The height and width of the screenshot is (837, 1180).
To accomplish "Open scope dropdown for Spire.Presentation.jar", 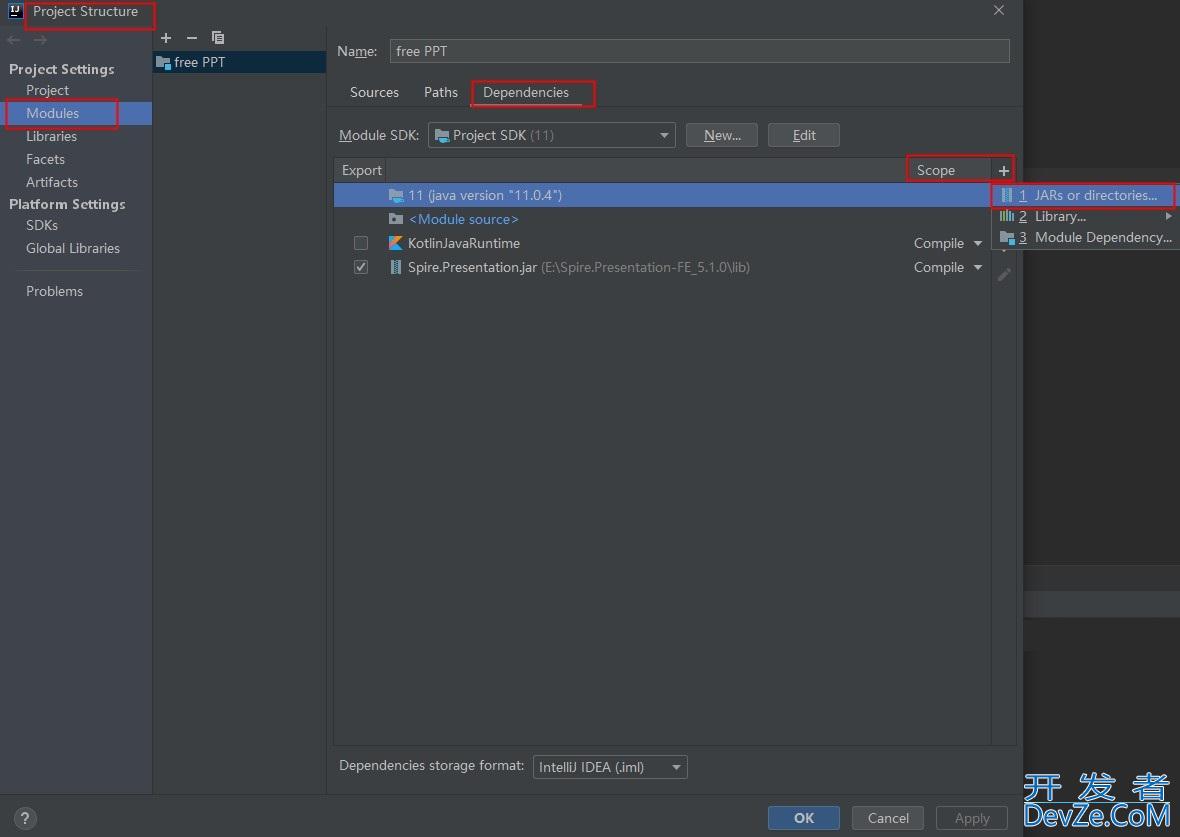I will pyautogui.click(x=978, y=267).
